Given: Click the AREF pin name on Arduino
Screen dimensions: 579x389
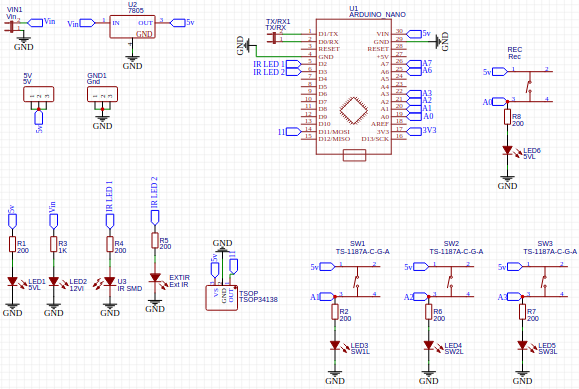Looking at the screenshot, I should click(380, 124).
